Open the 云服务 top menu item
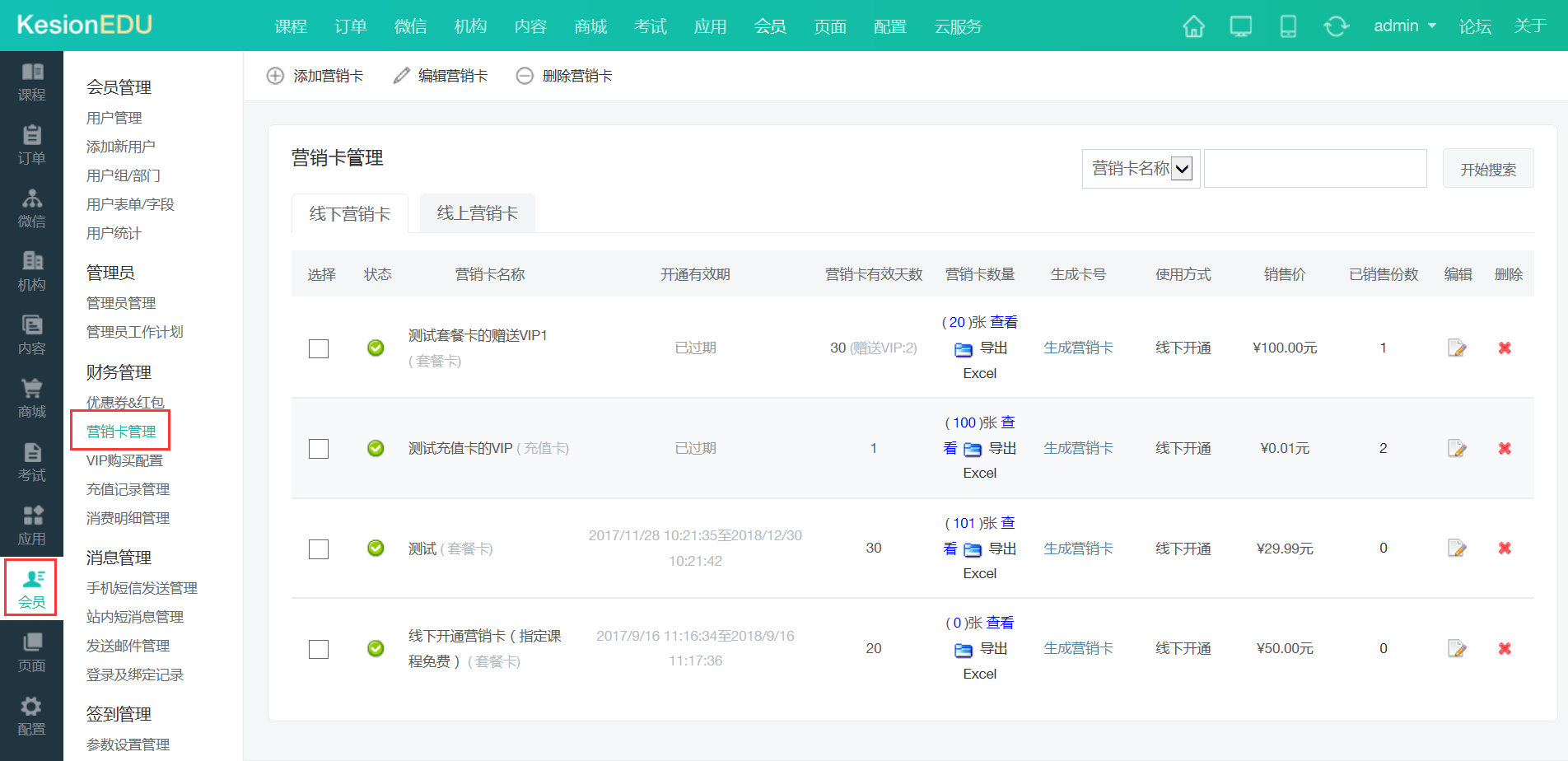 958,26
